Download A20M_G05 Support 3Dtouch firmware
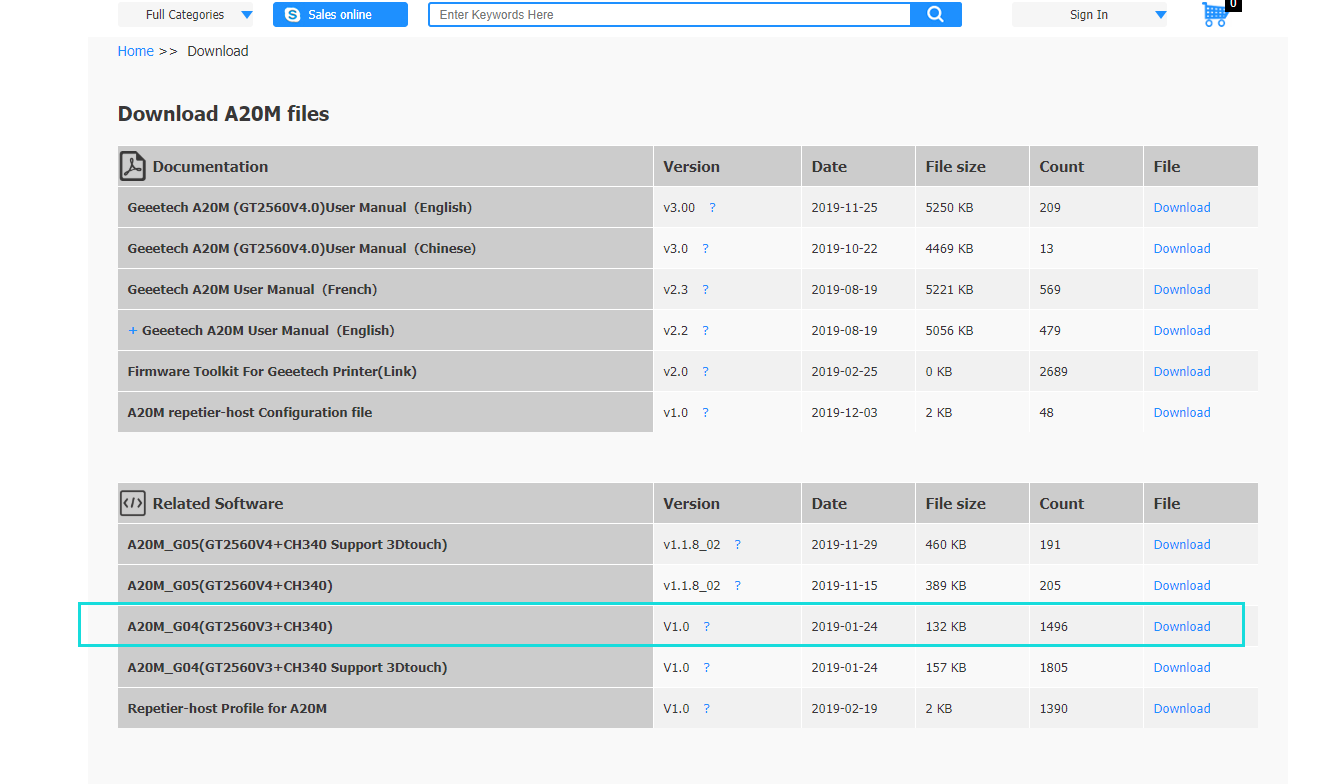Viewport: 1319px width, 784px height. click(x=1181, y=545)
